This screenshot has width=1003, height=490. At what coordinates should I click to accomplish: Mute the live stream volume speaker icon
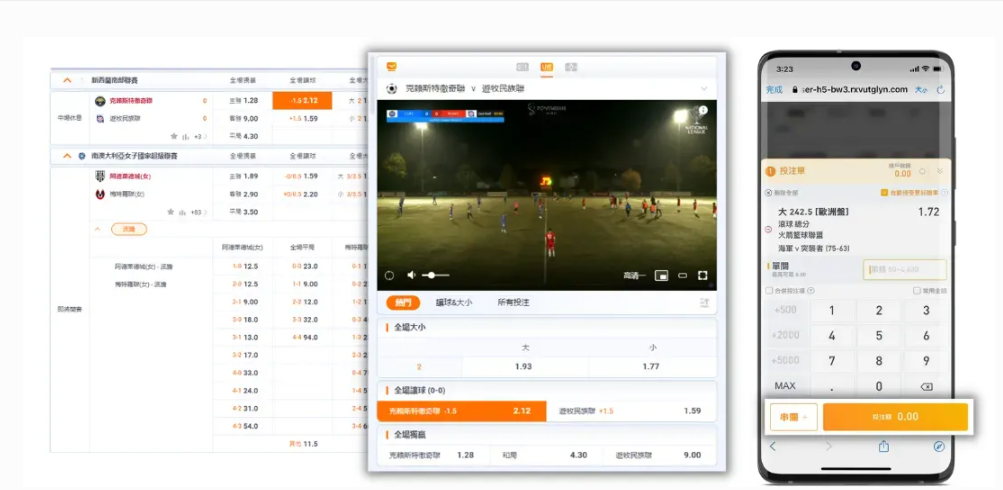point(410,275)
